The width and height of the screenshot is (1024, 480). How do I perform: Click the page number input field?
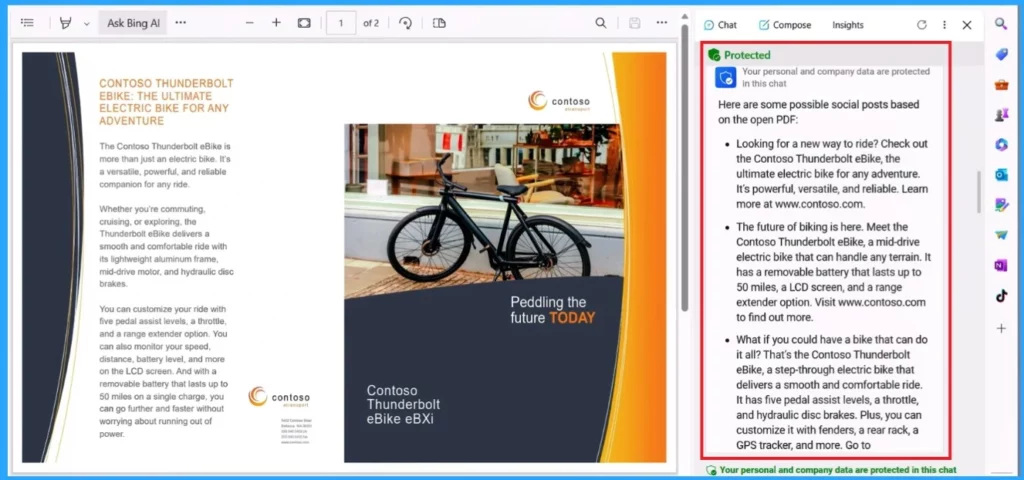click(x=341, y=23)
